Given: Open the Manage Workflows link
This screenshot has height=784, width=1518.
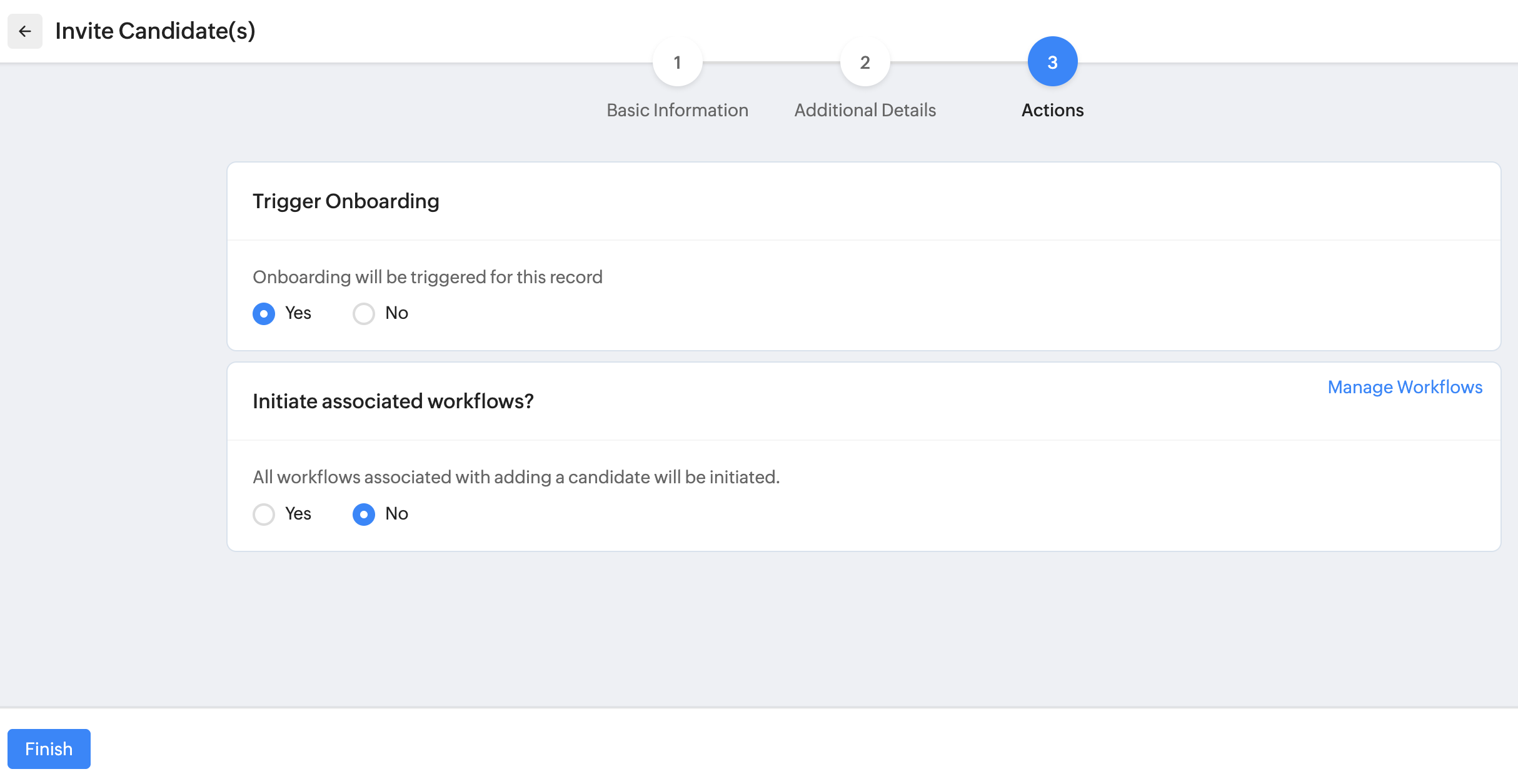Looking at the screenshot, I should [x=1404, y=387].
